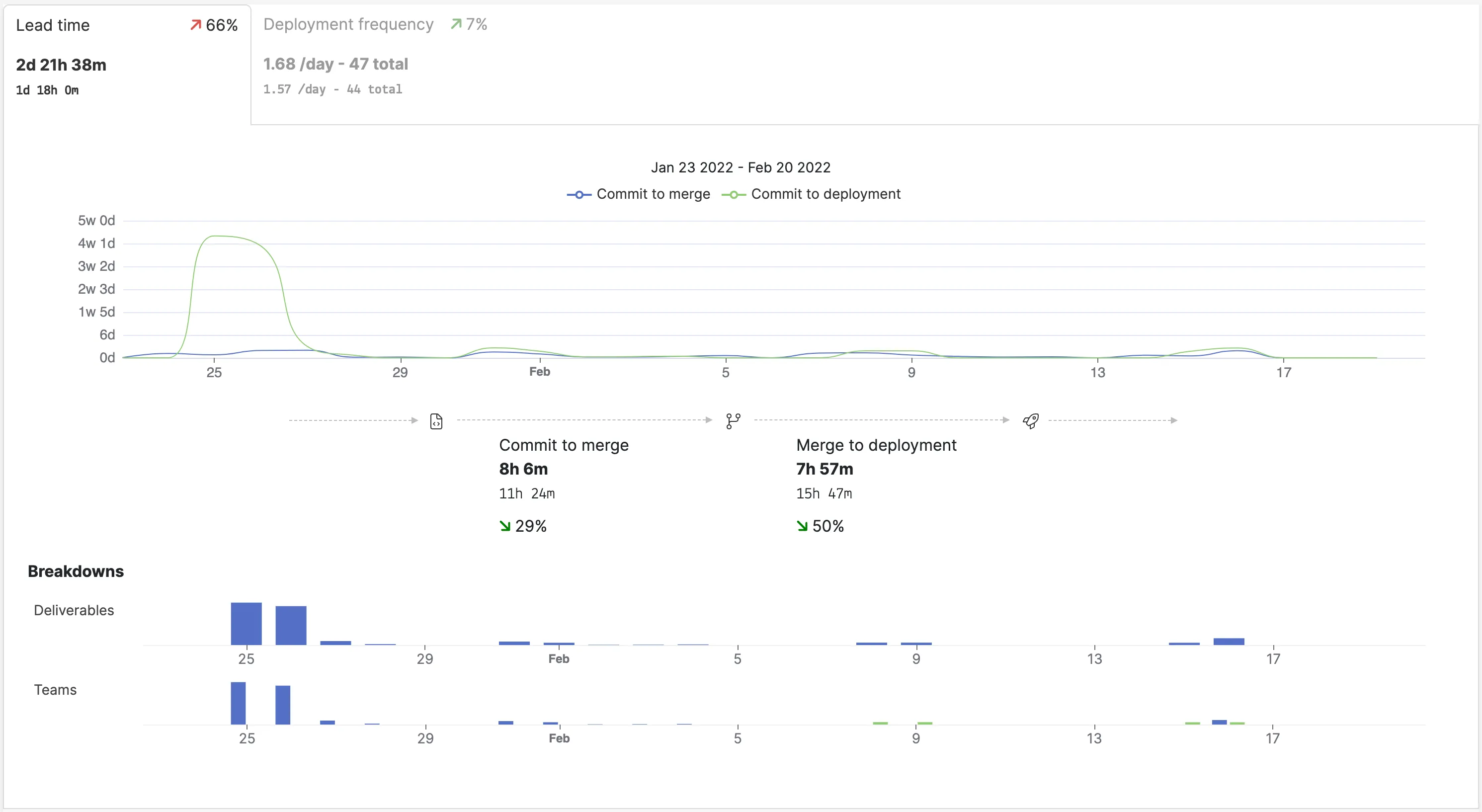Click the 15h 47m previous value
This screenshot has width=1482, height=812.
[824, 493]
